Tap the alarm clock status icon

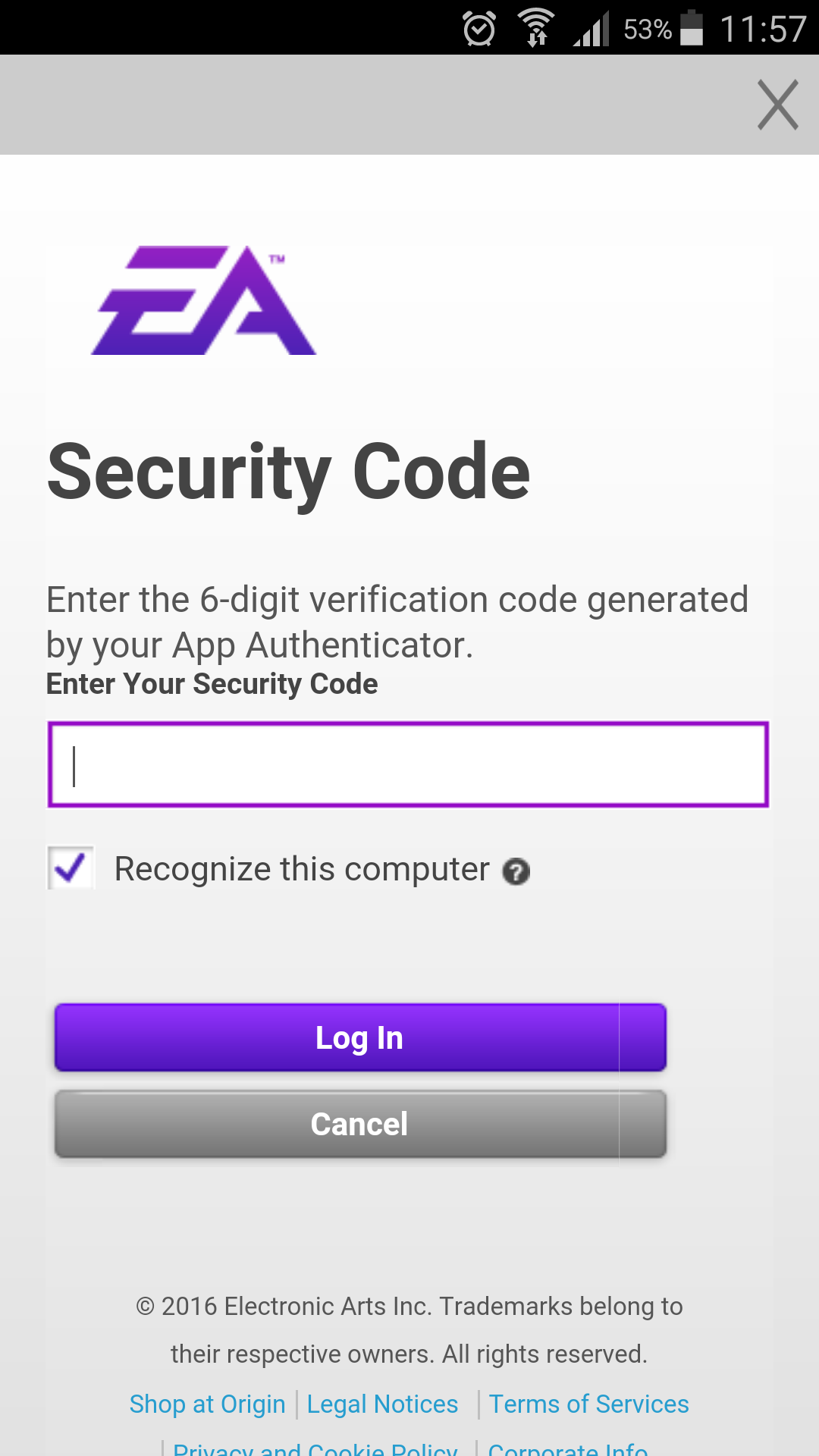(479, 29)
